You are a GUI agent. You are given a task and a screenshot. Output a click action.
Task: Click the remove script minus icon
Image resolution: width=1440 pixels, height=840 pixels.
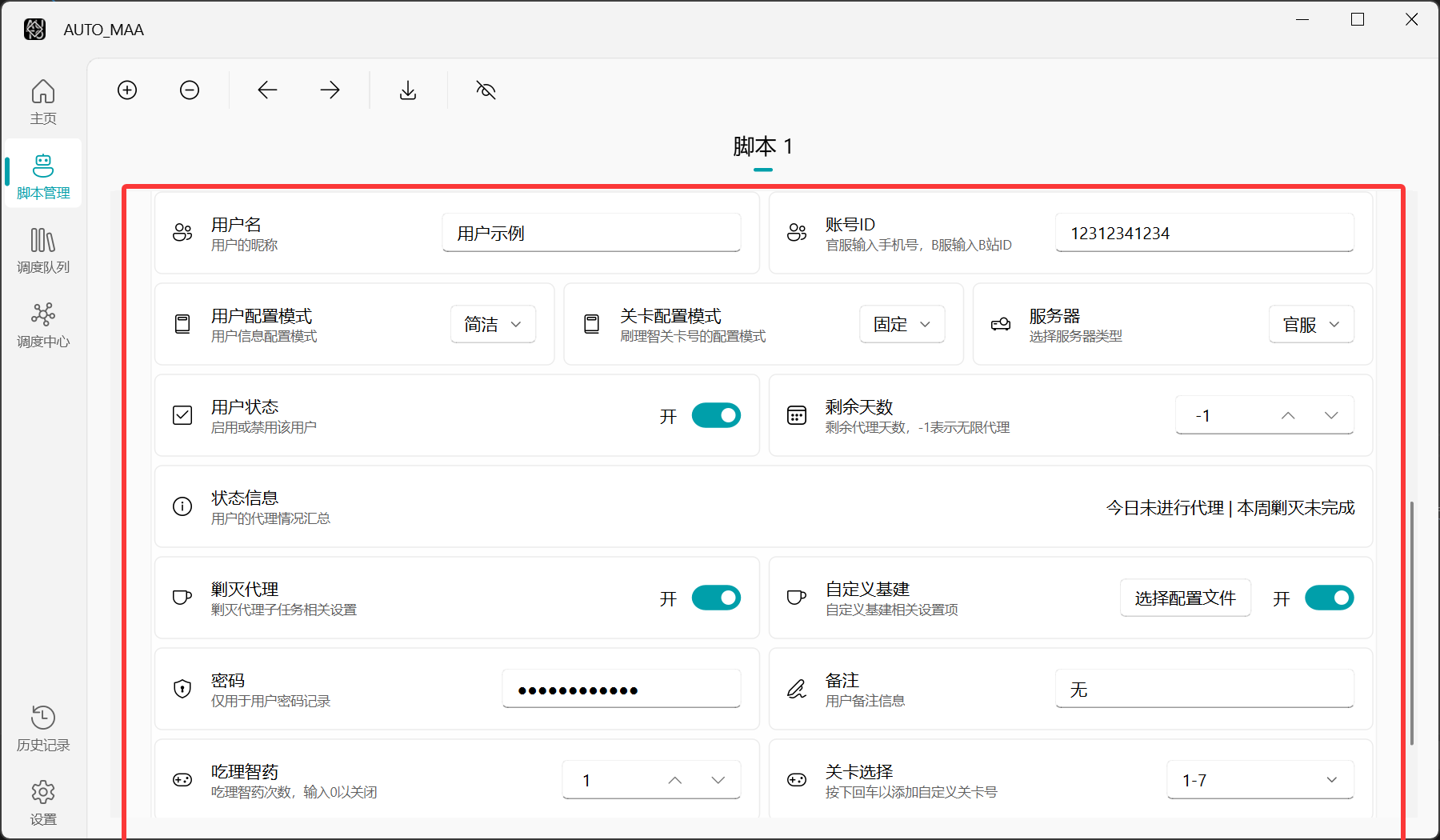pos(190,90)
